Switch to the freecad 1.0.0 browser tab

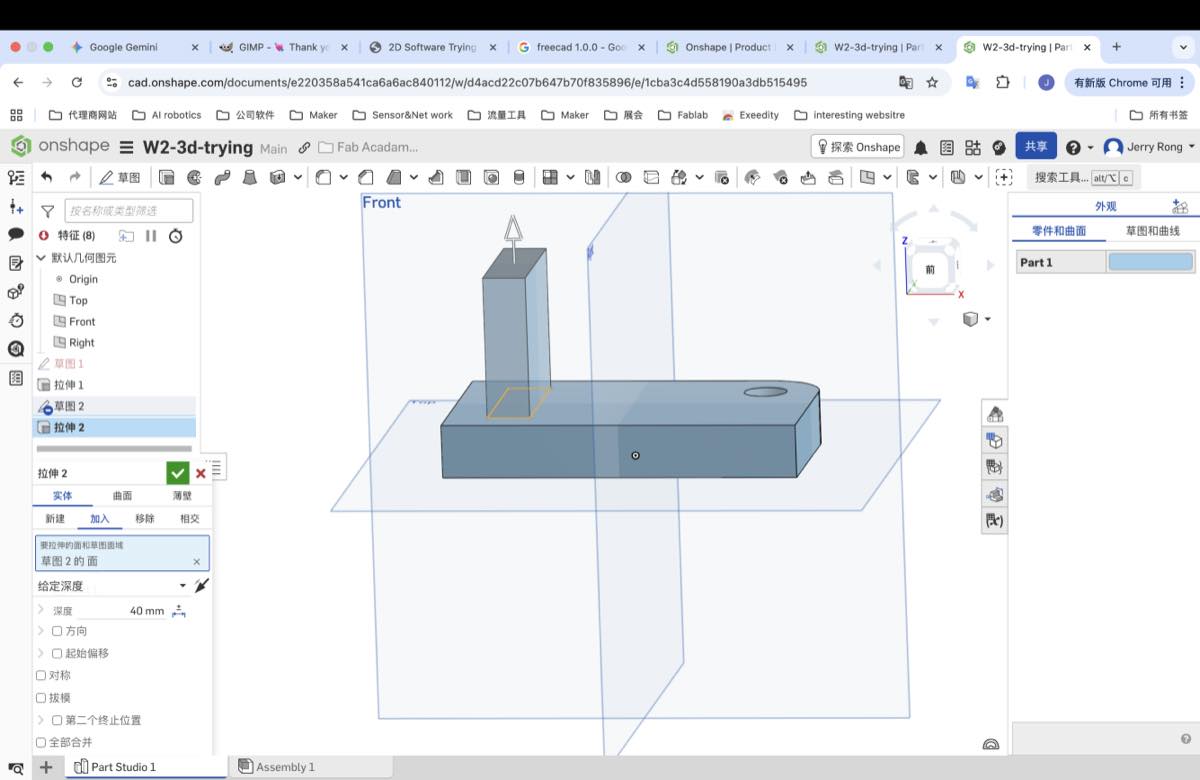(x=582, y=47)
